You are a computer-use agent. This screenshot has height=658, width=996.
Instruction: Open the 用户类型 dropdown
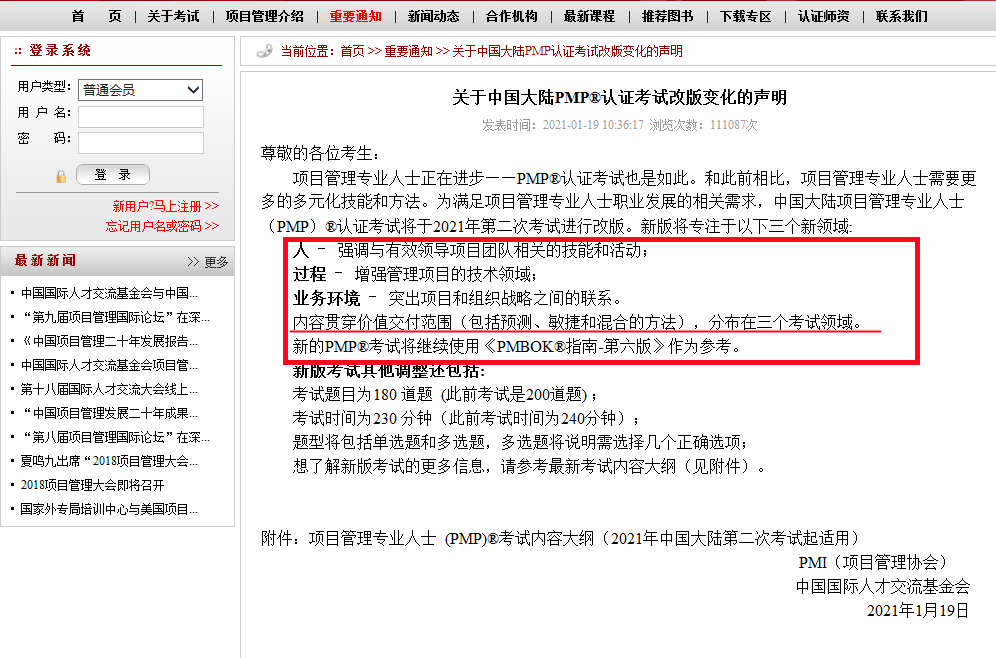141,90
